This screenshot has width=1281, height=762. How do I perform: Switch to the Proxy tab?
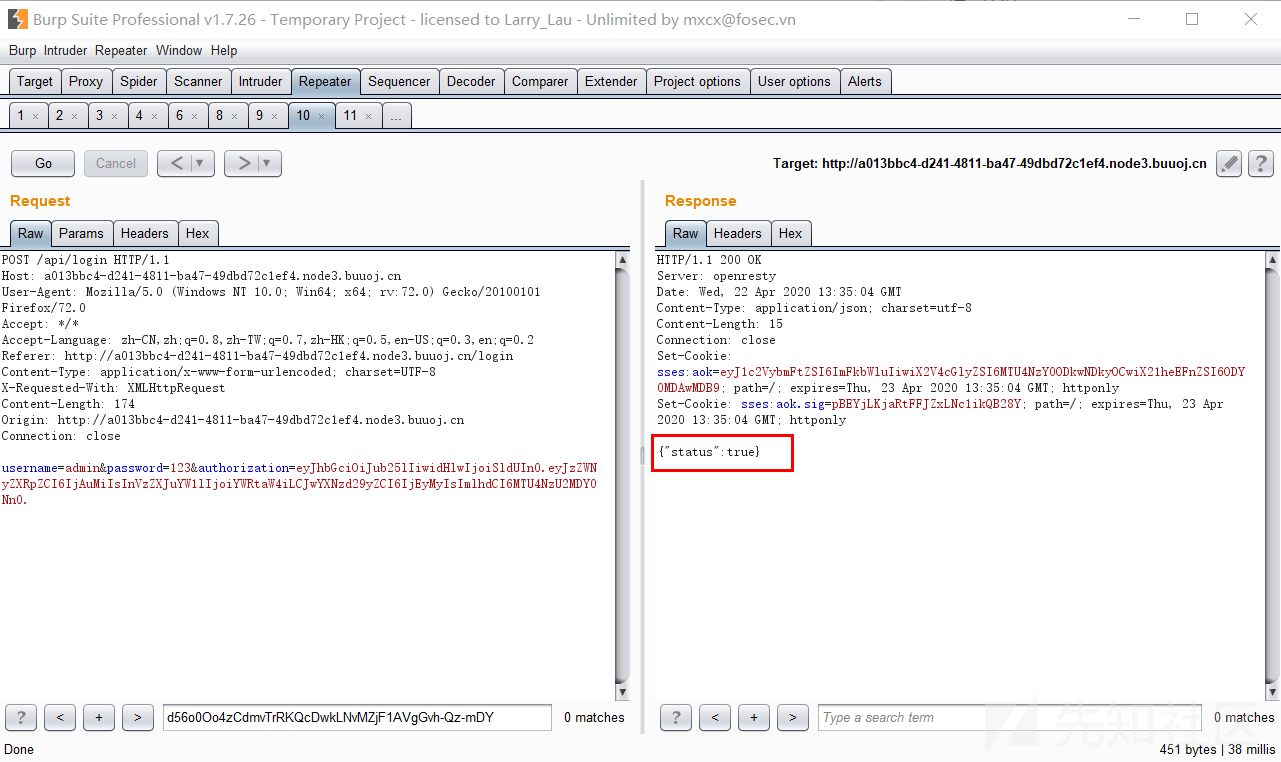tap(86, 82)
